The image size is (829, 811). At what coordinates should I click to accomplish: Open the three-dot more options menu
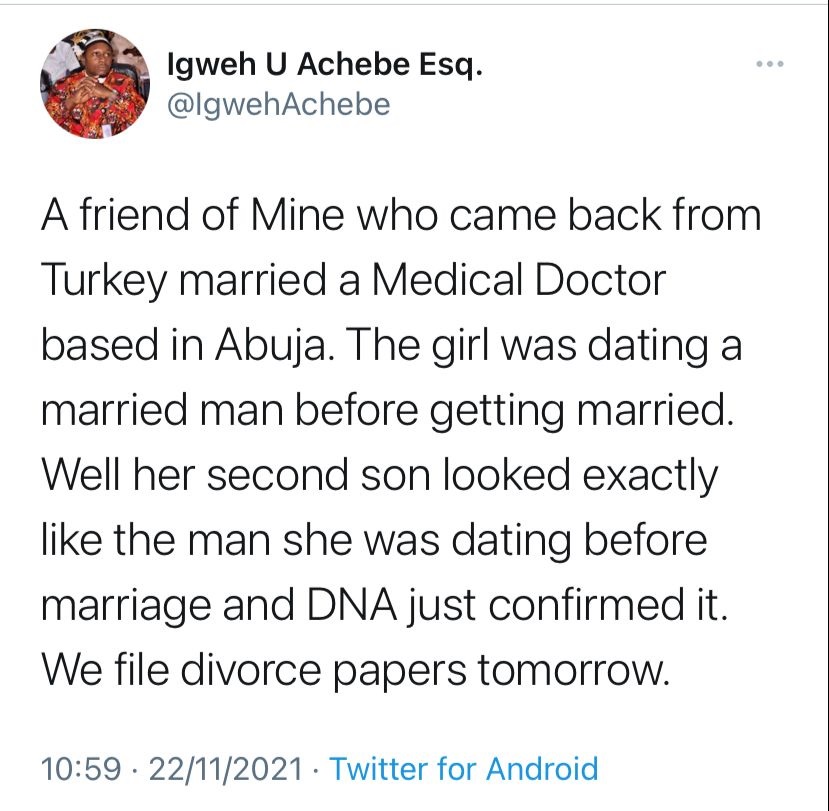click(x=770, y=66)
